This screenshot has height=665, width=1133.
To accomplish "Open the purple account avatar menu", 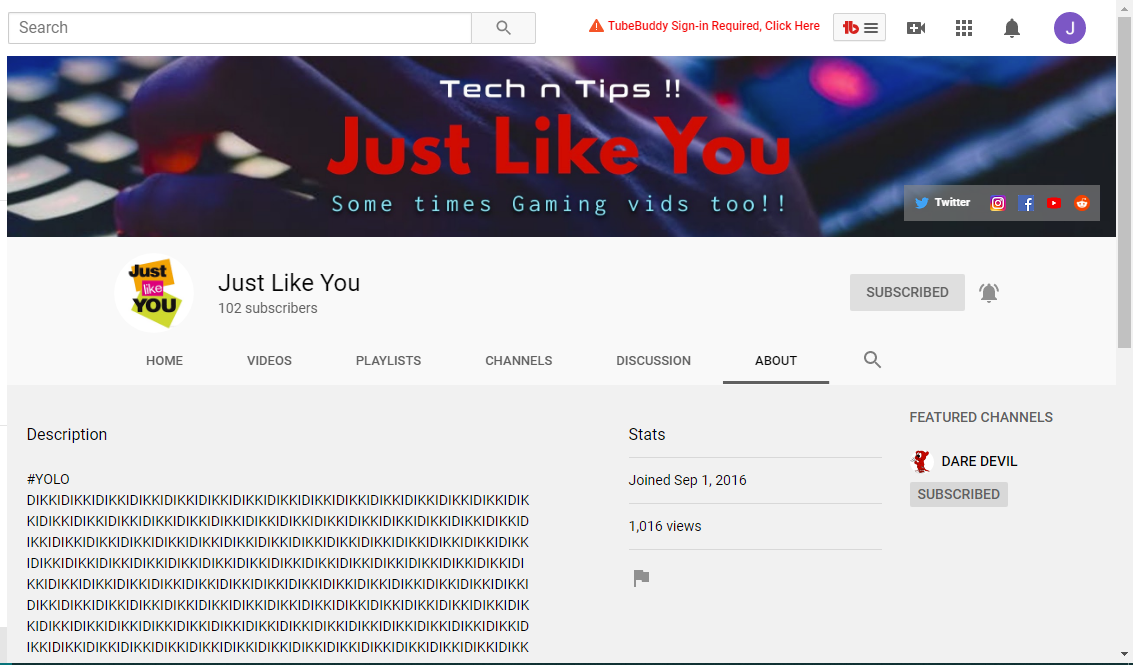I will coord(1069,28).
